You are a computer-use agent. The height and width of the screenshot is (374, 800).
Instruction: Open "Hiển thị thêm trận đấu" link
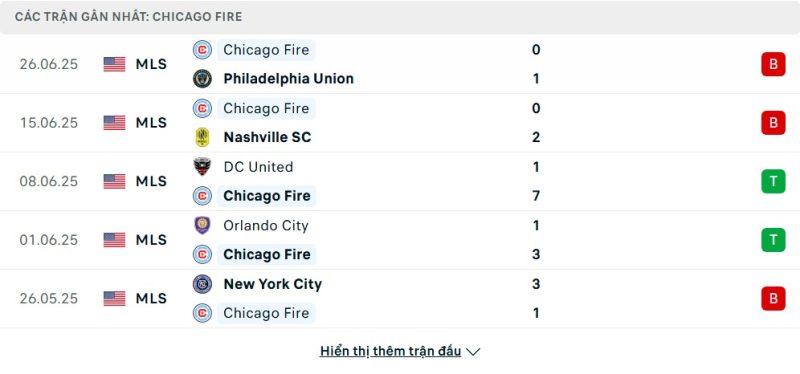pos(390,351)
